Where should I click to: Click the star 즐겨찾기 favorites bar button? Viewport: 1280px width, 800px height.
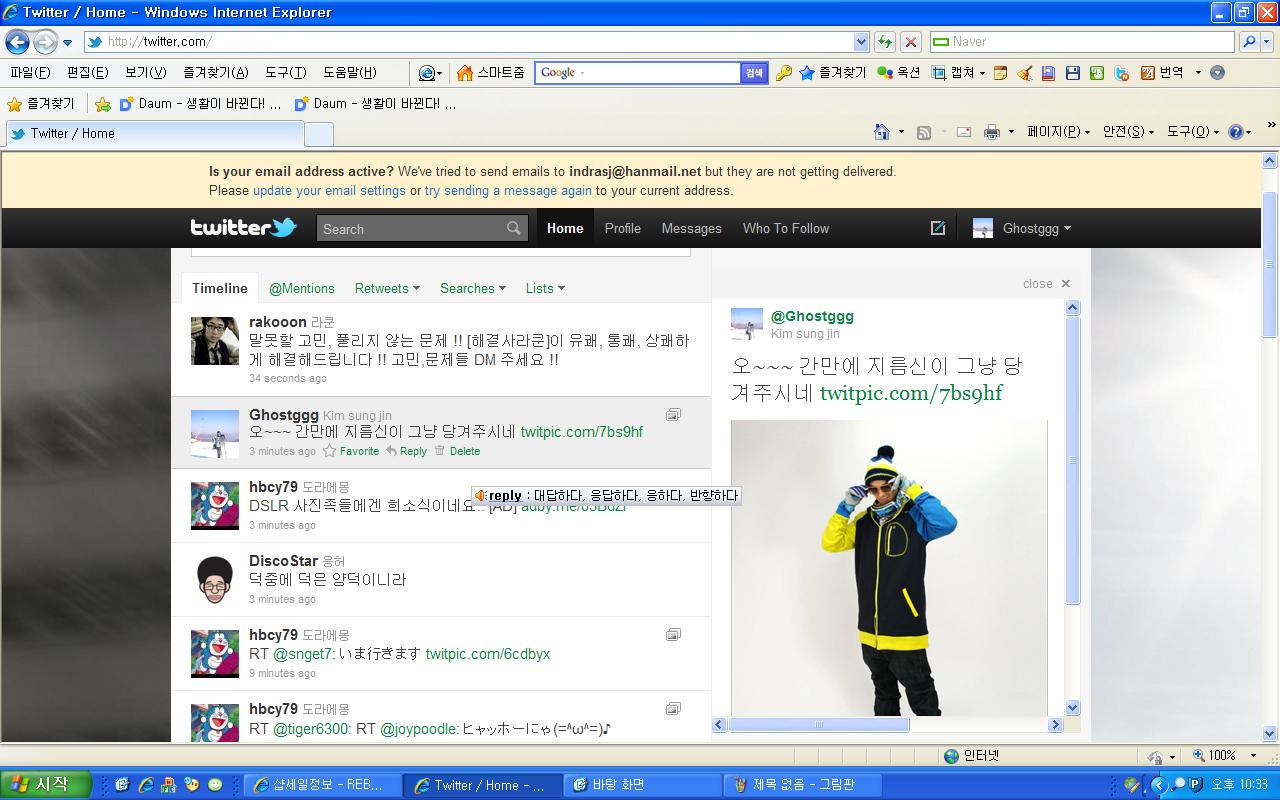coord(41,104)
